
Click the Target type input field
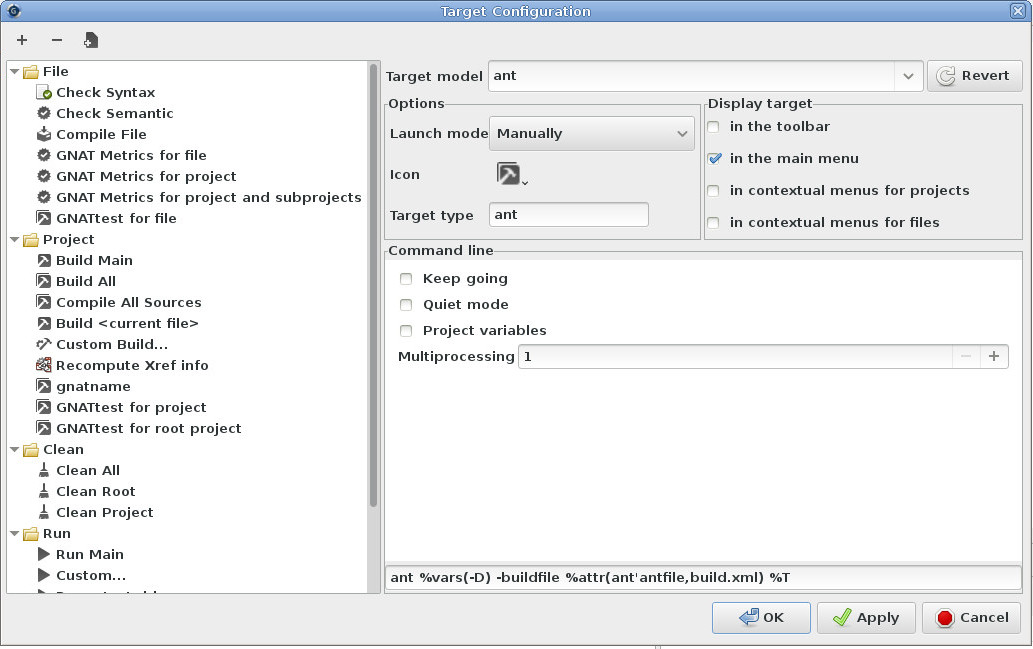(x=569, y=215)
